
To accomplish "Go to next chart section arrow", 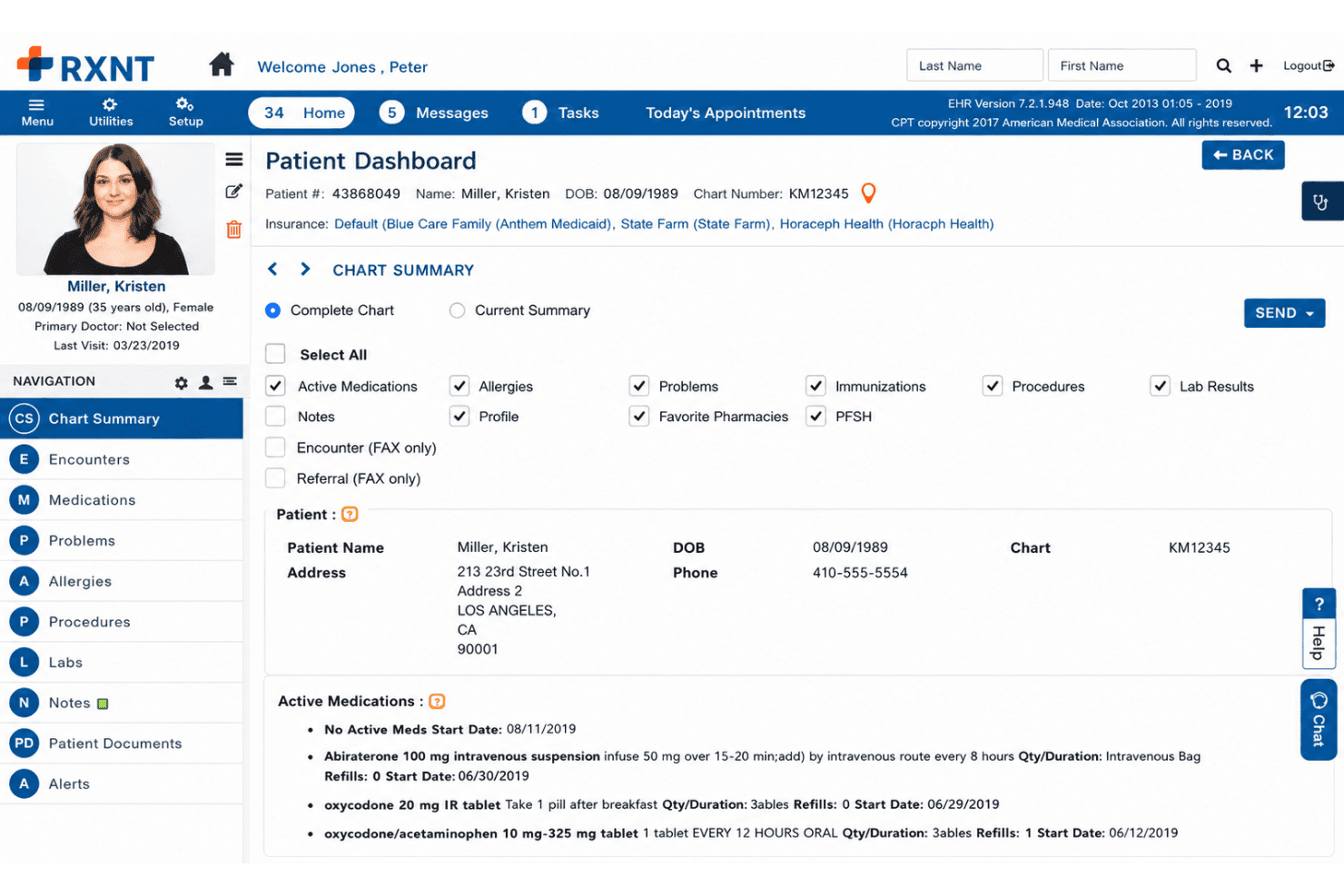I will (x=305, y=270).
